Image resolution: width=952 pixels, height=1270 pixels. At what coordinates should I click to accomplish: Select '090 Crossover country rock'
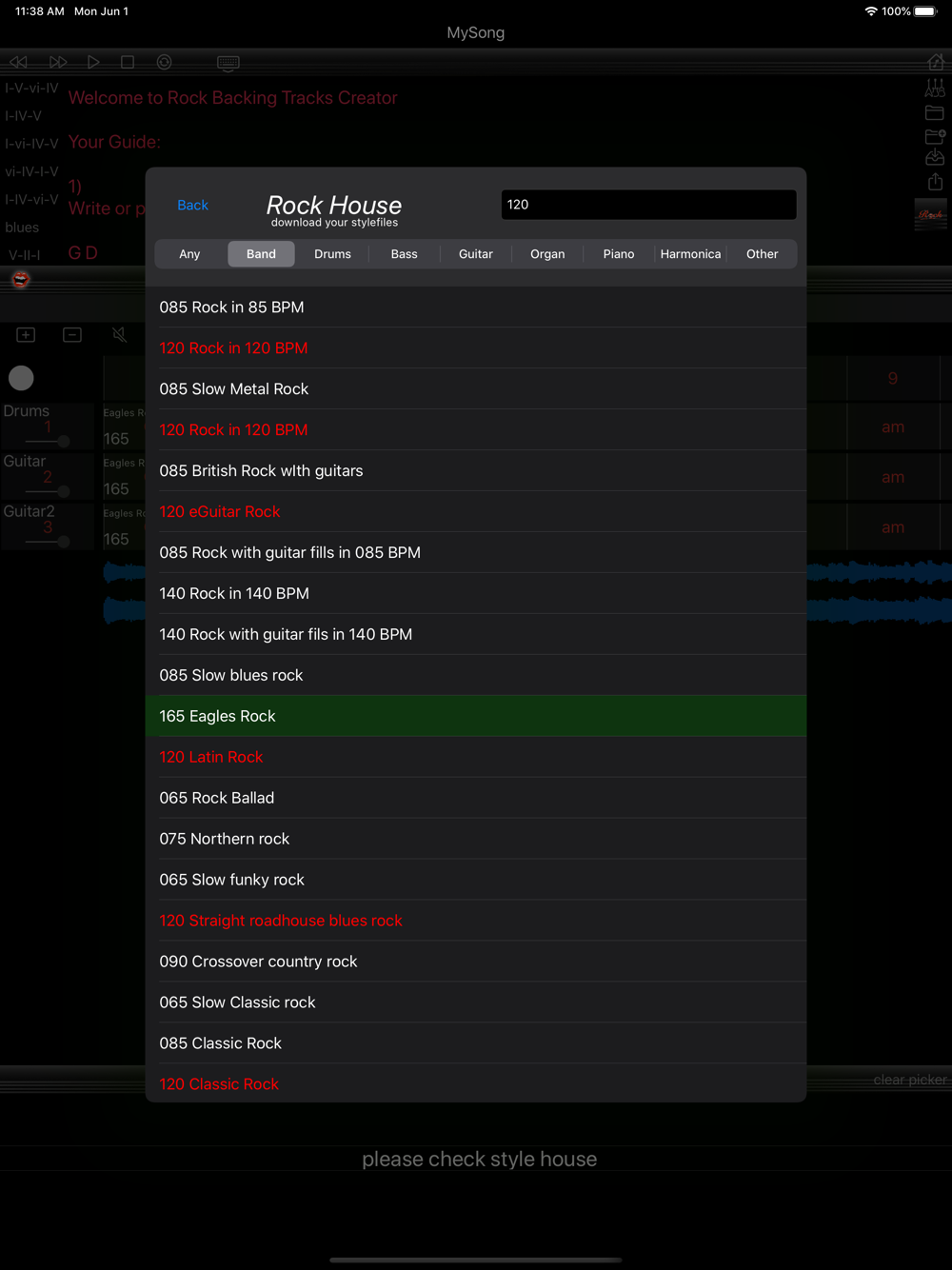click(x=476, y=962)
